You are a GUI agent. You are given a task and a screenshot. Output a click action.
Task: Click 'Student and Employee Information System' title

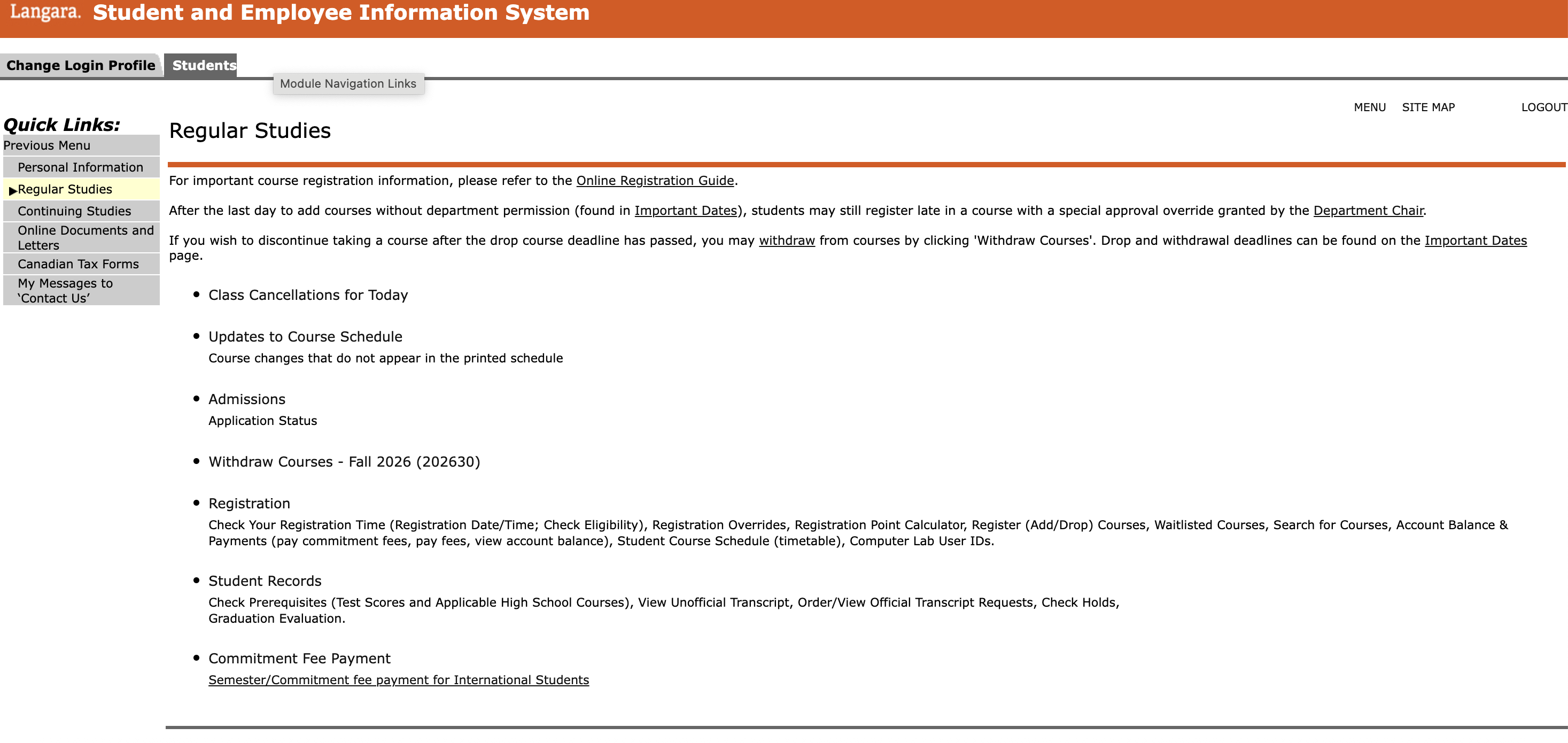pos(341,13)
